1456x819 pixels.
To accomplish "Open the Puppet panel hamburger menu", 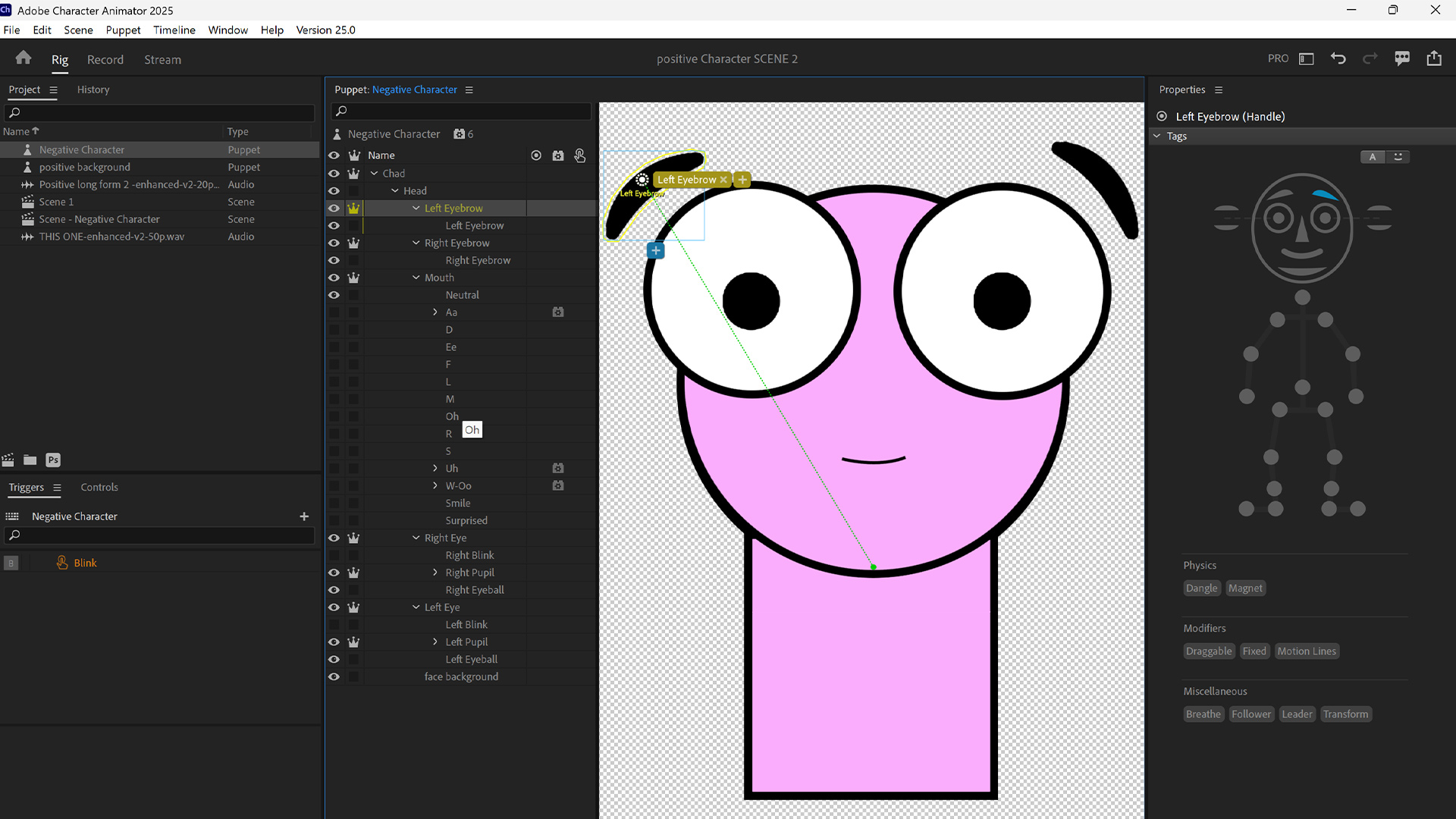I will (469, 89).
